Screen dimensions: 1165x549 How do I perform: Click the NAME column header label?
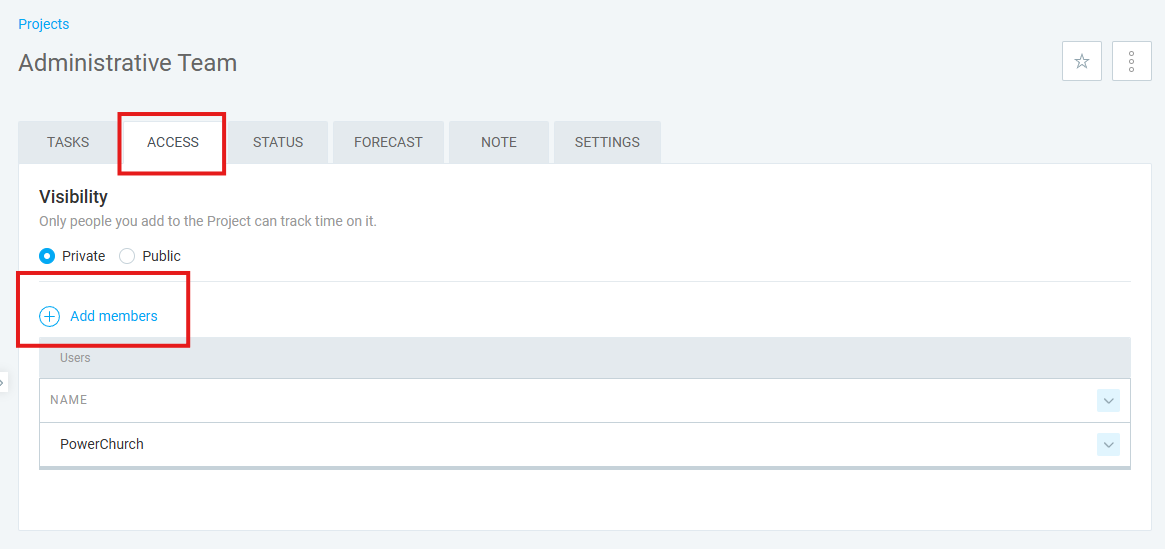coord(68,400)
